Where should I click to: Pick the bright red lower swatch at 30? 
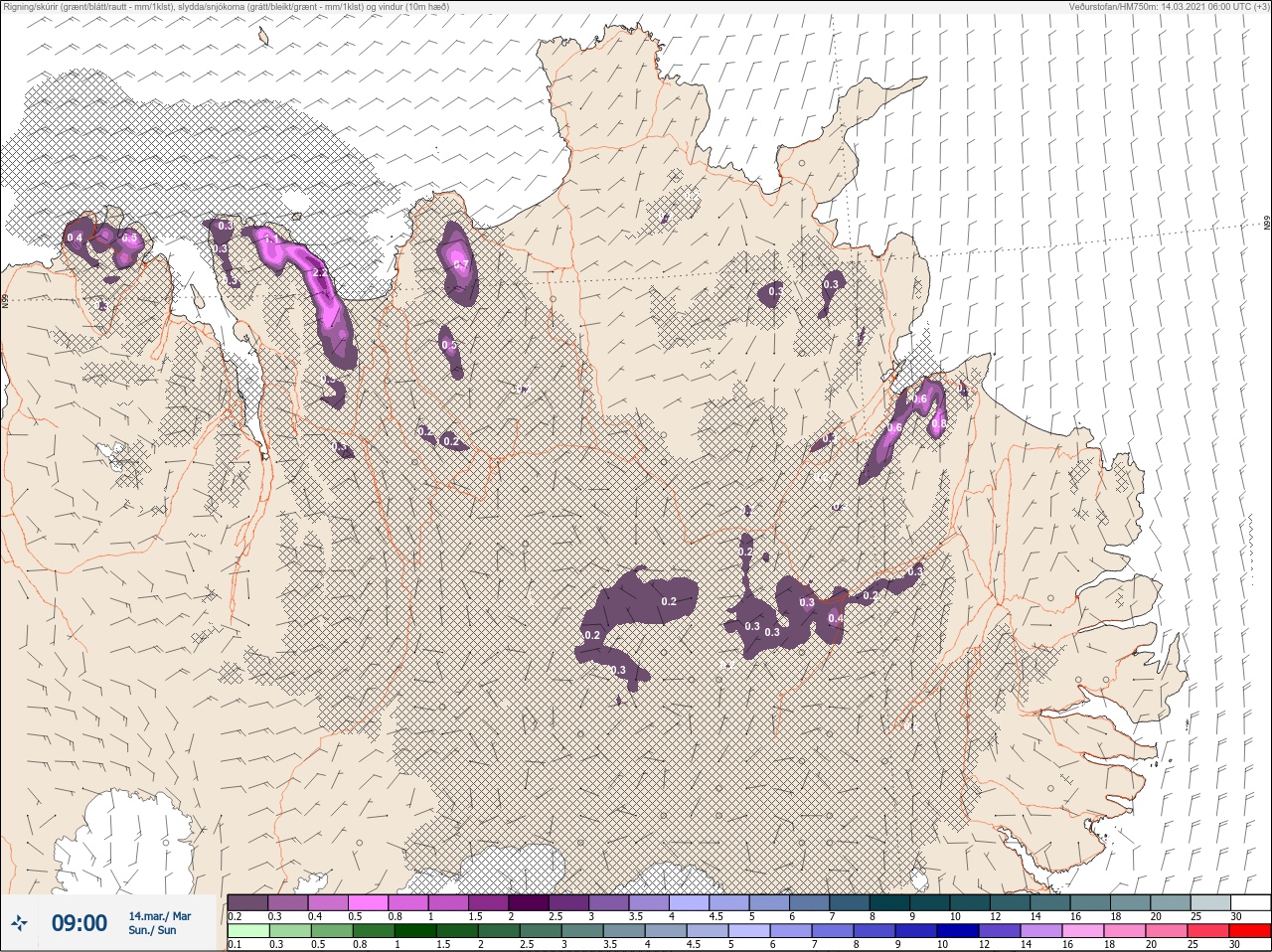click(1250, 931)
